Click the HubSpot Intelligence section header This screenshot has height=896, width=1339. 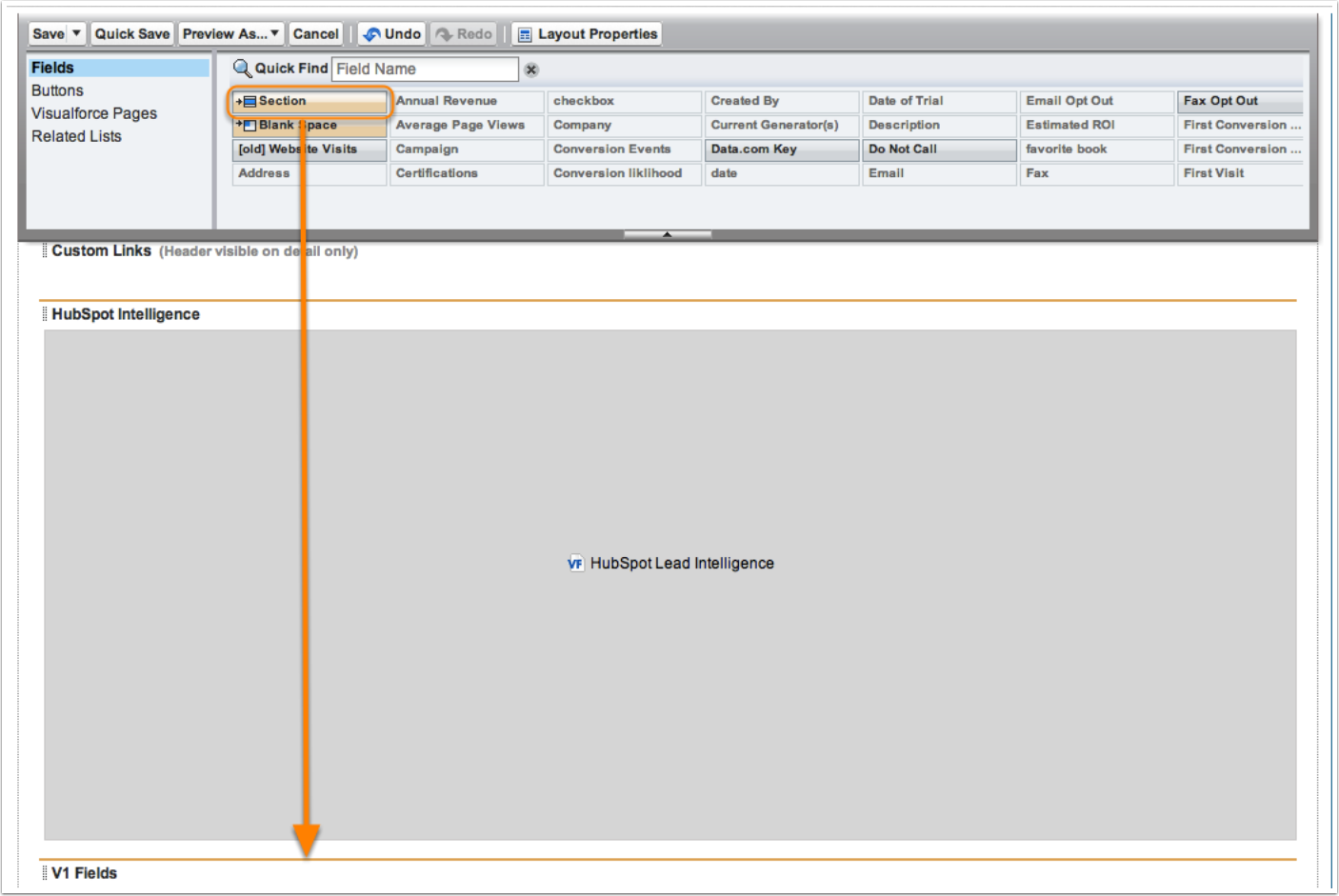pyautogui.click(x=126, y=314)
